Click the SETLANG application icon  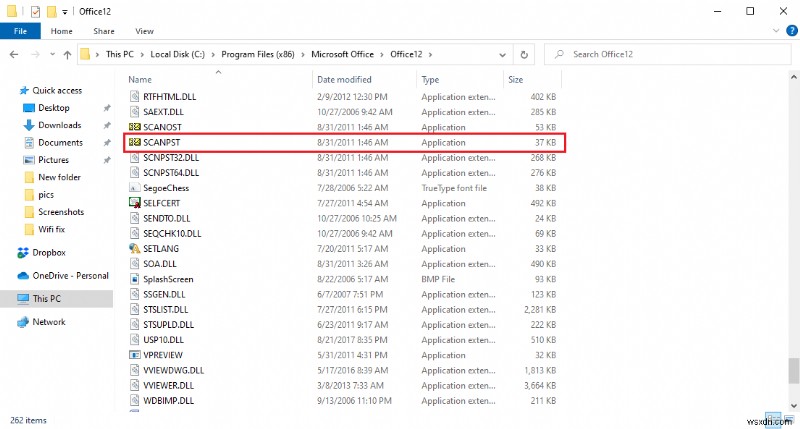[134, 248]
